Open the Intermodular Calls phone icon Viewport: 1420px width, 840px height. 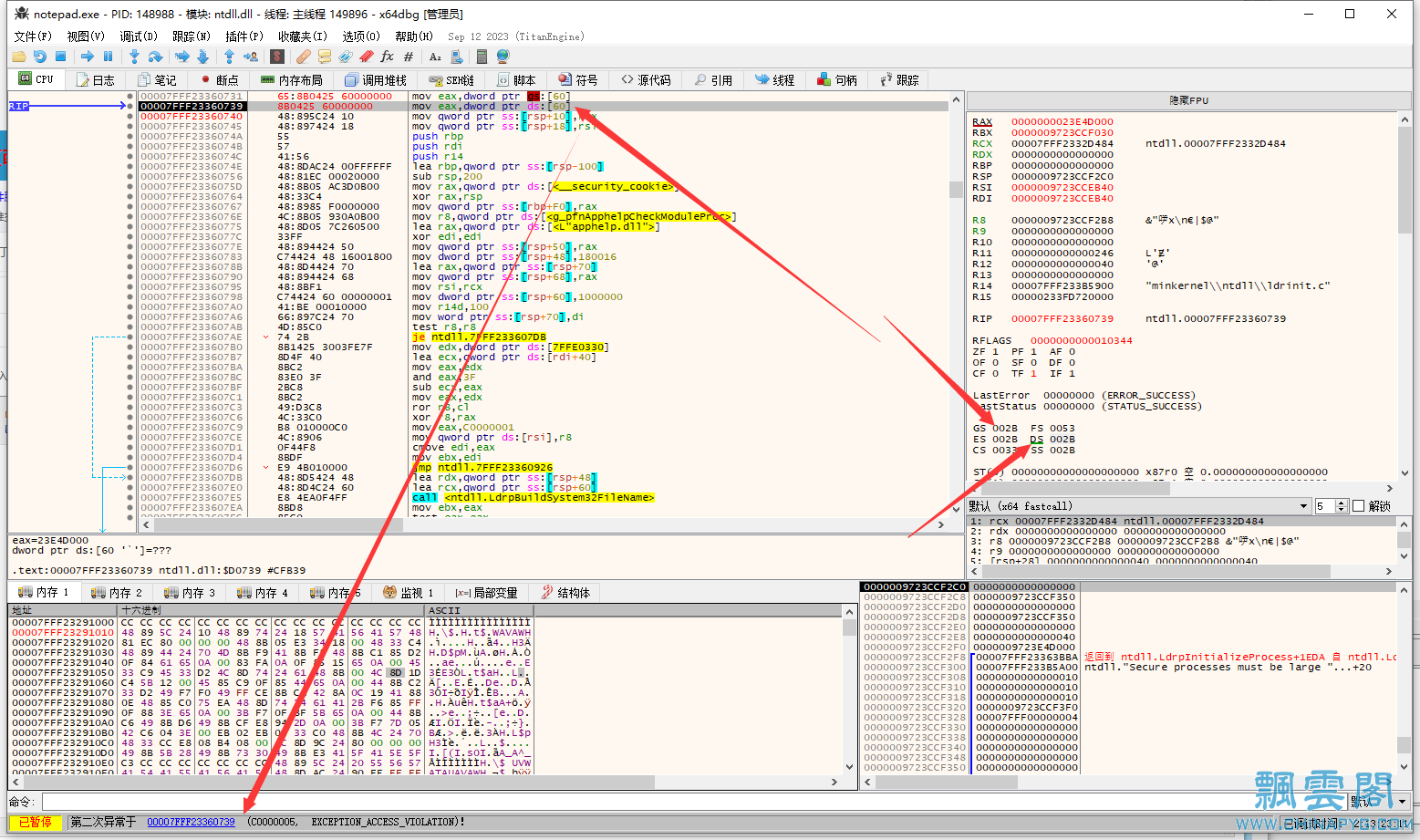click(x=456, y=57)
